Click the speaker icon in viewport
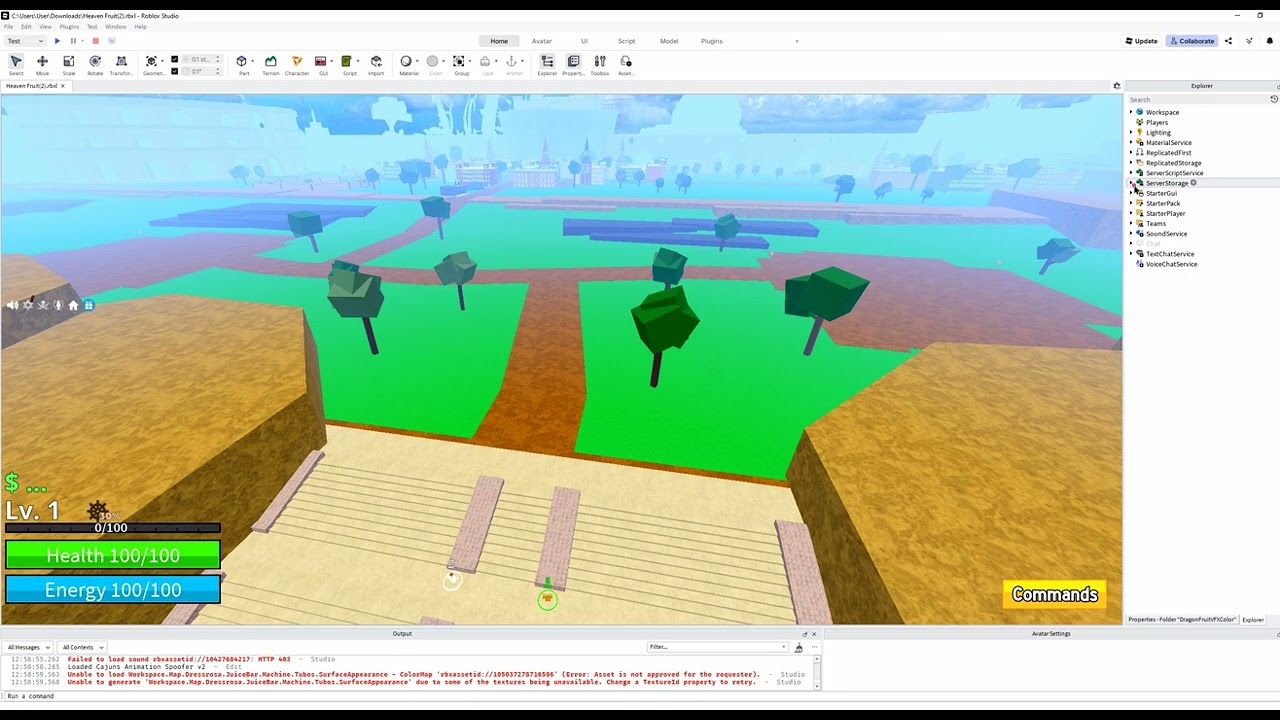1280x720 pixels. 12,305
